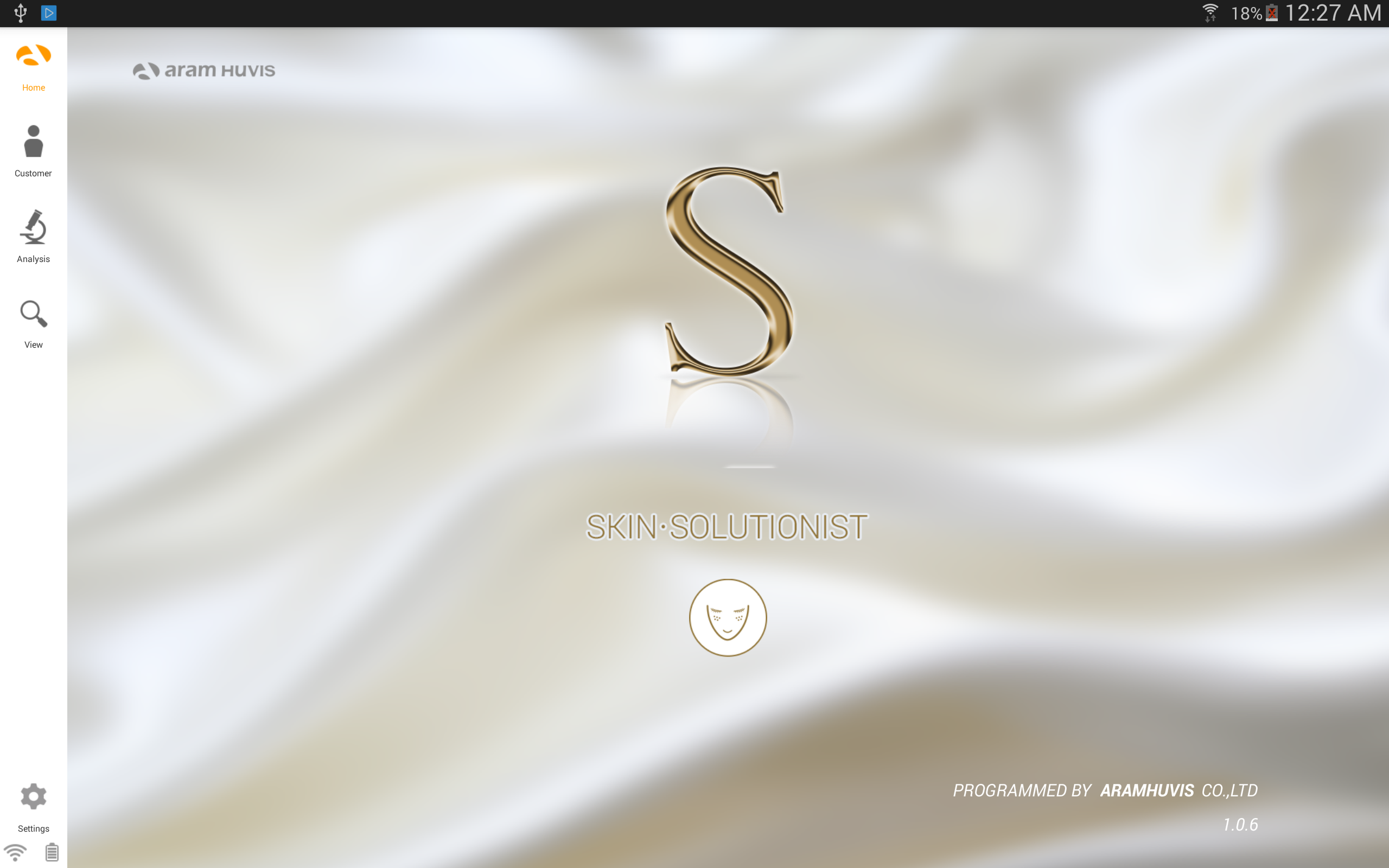Open Settings gear in sidebar
This screenshot has width=1389, height=868.
[x=33, y=807]
